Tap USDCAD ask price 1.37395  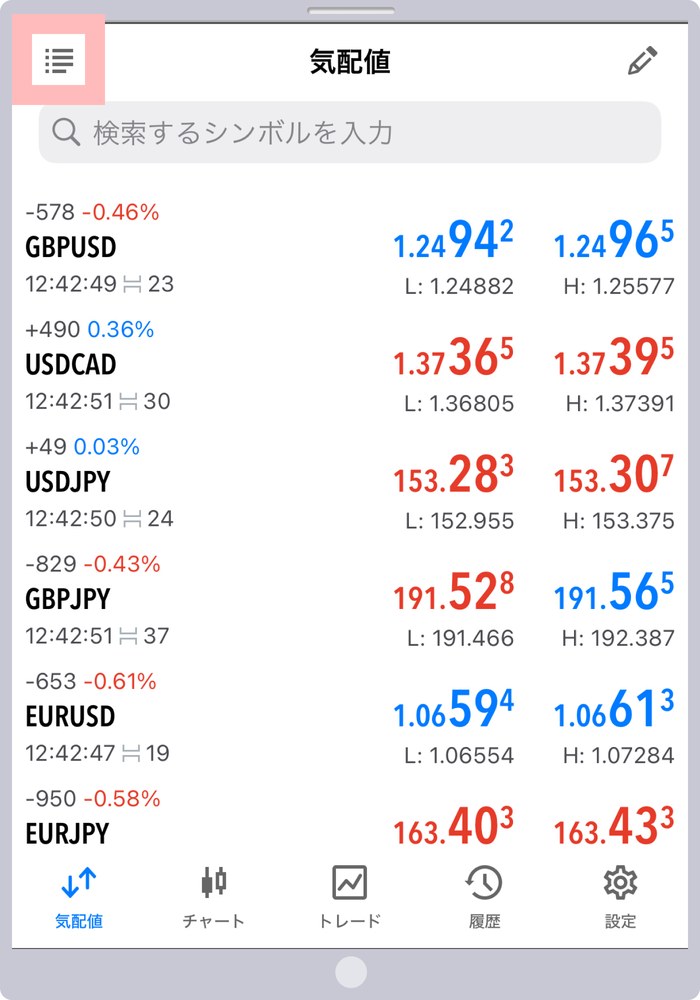(x=614, y=357)
